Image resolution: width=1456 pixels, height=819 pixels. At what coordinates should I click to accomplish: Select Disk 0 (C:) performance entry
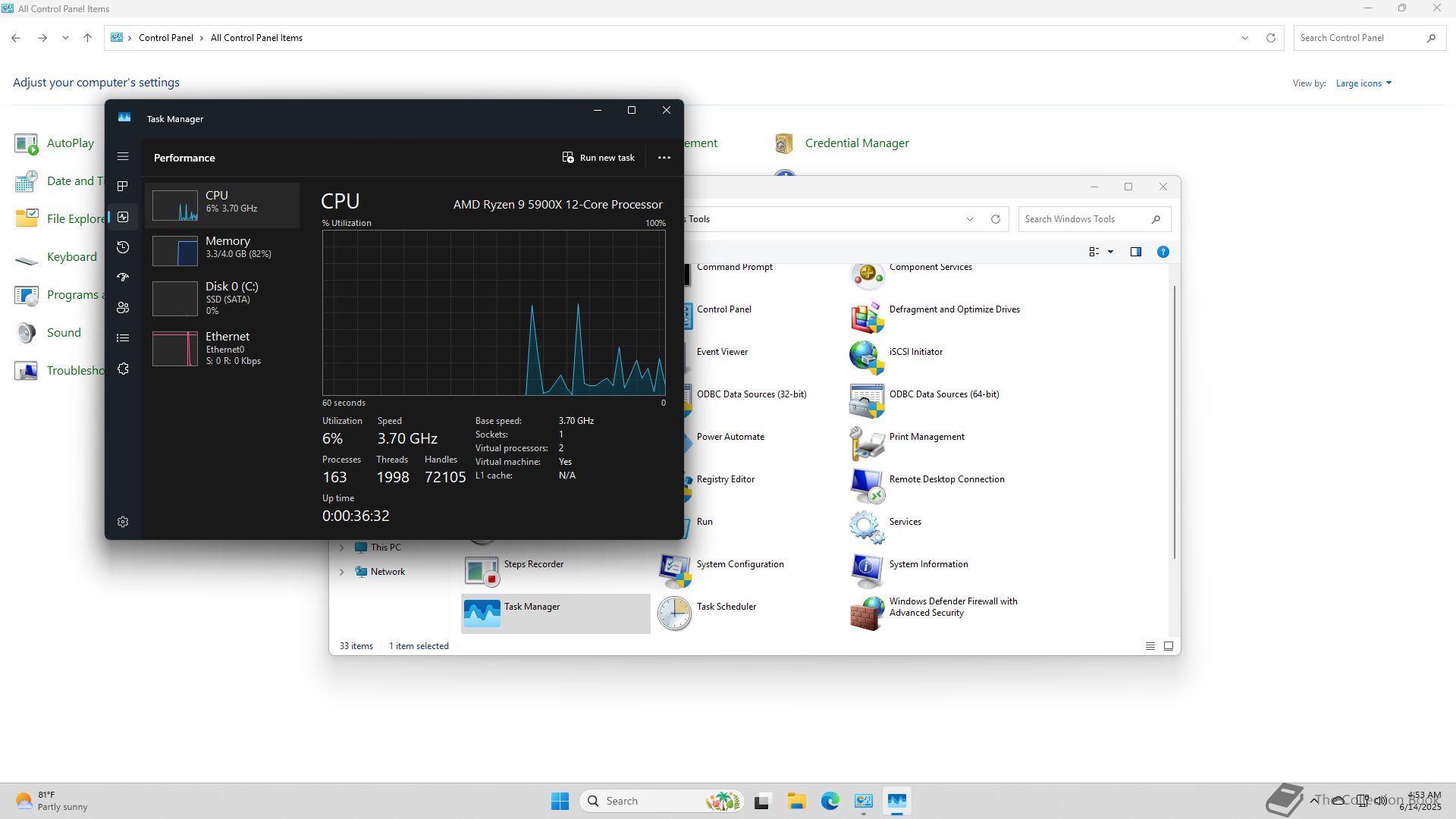(222, 298)
